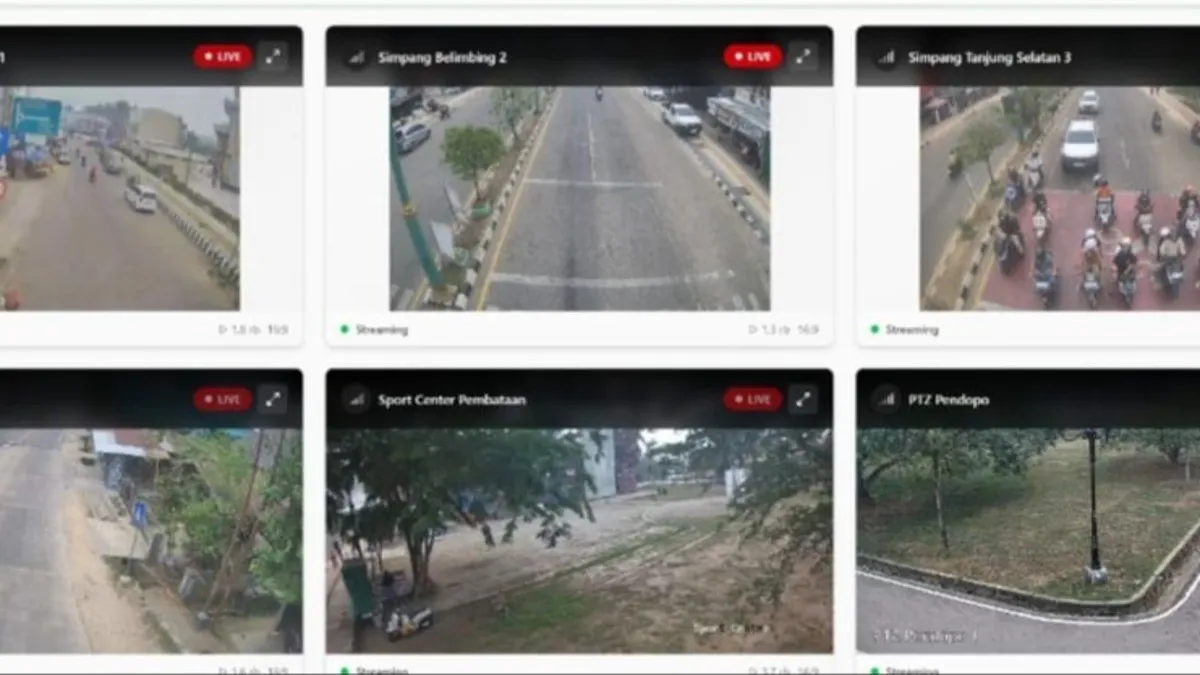This screenshot has width=1200, height=675.
Task: Play the blue billboard road video feed
Action: (x=119, y=198)
